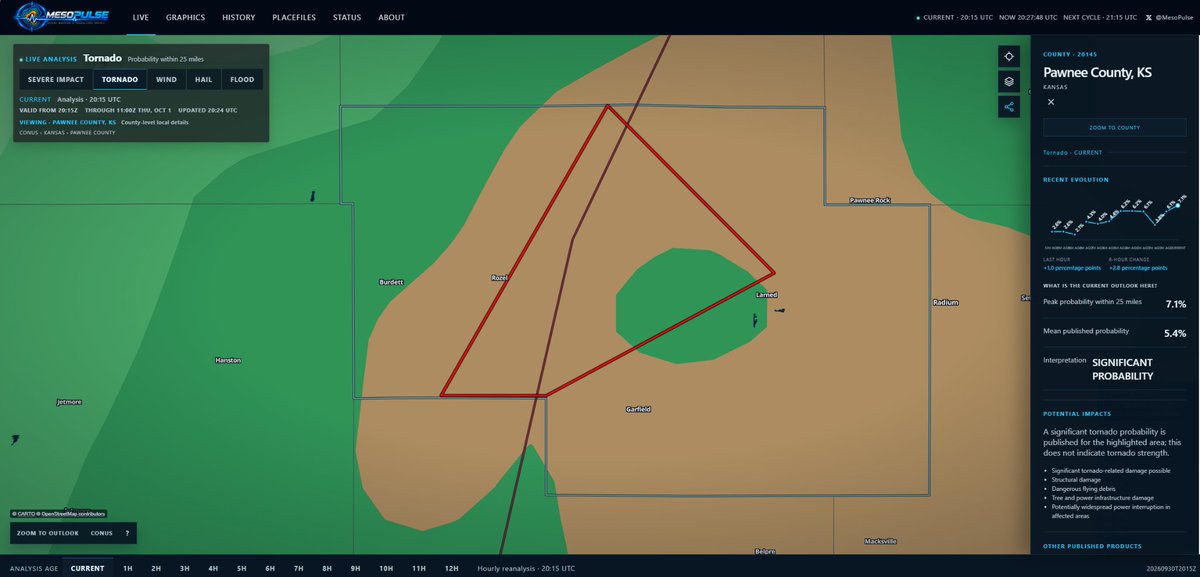Select the 8H analysis age
1200x577 pixels.
click(327, 568)
